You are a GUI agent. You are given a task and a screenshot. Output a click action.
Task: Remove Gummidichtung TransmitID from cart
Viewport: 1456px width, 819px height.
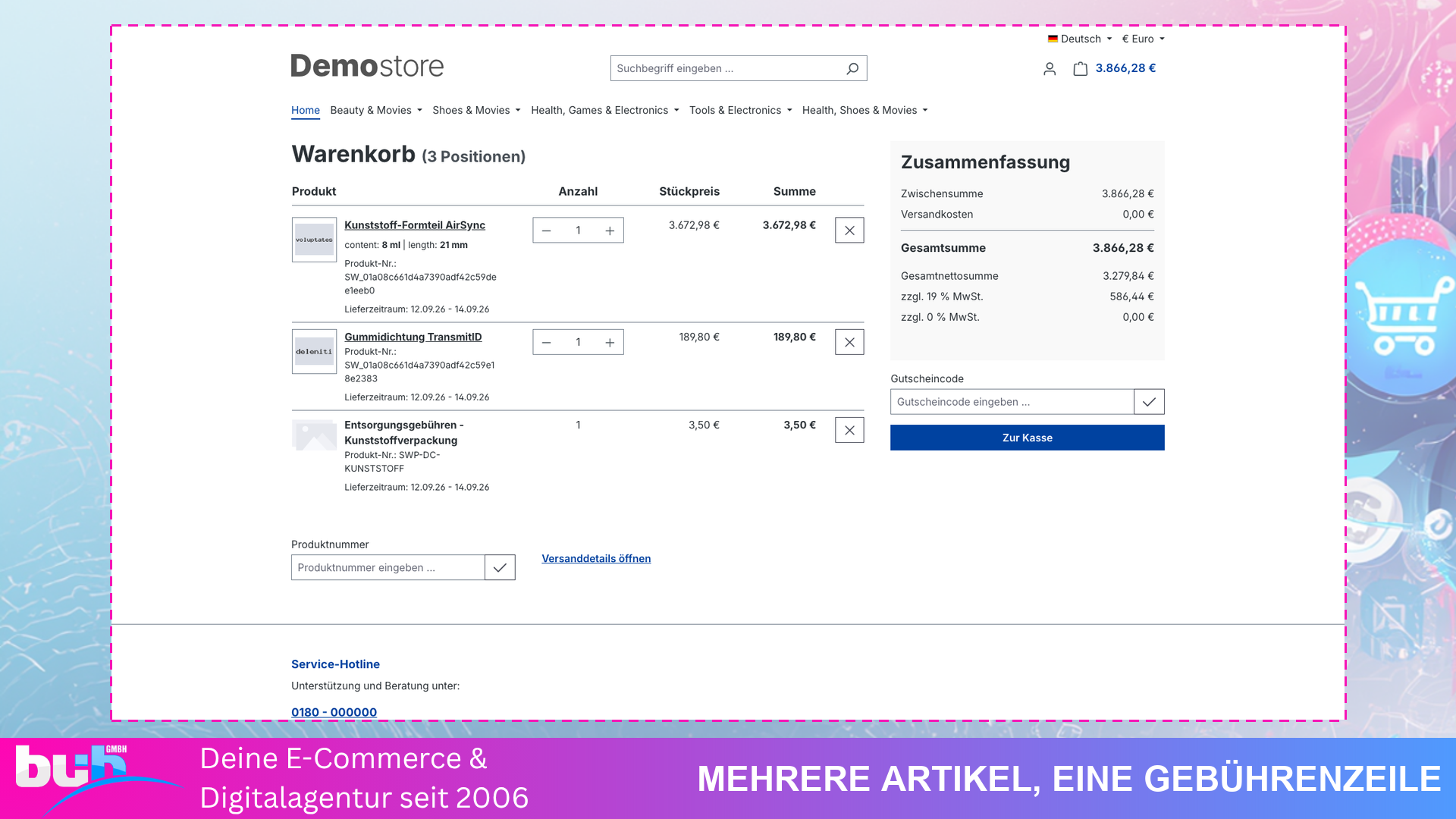tap(849, 342)
